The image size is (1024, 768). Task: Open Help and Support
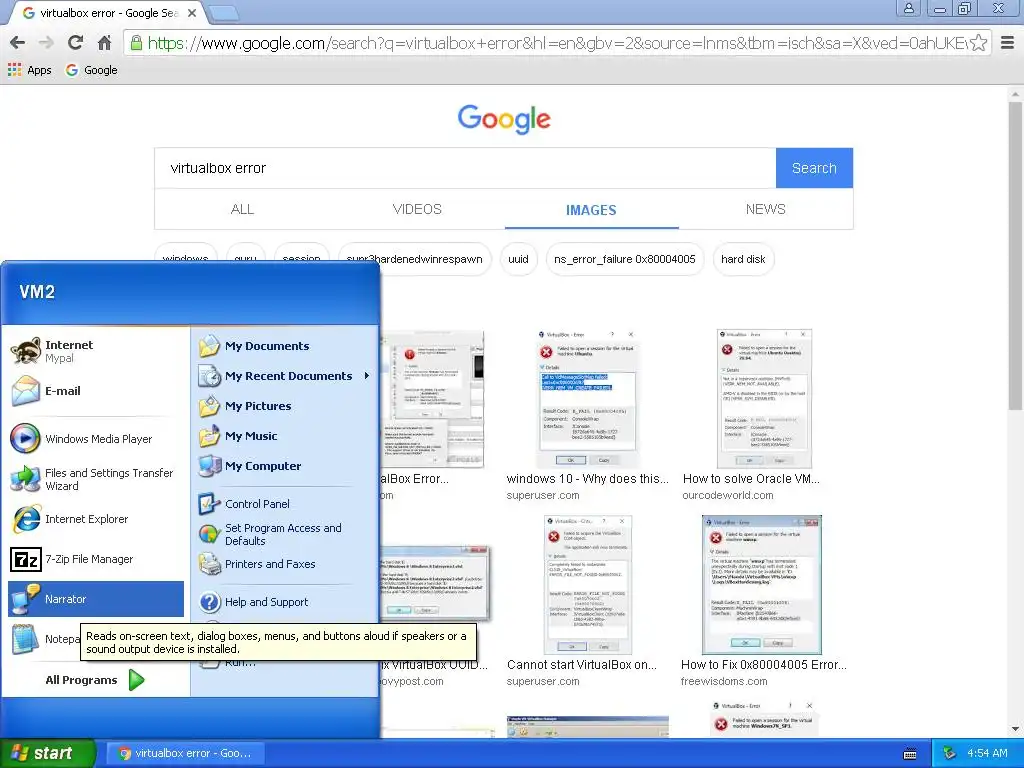285,602
